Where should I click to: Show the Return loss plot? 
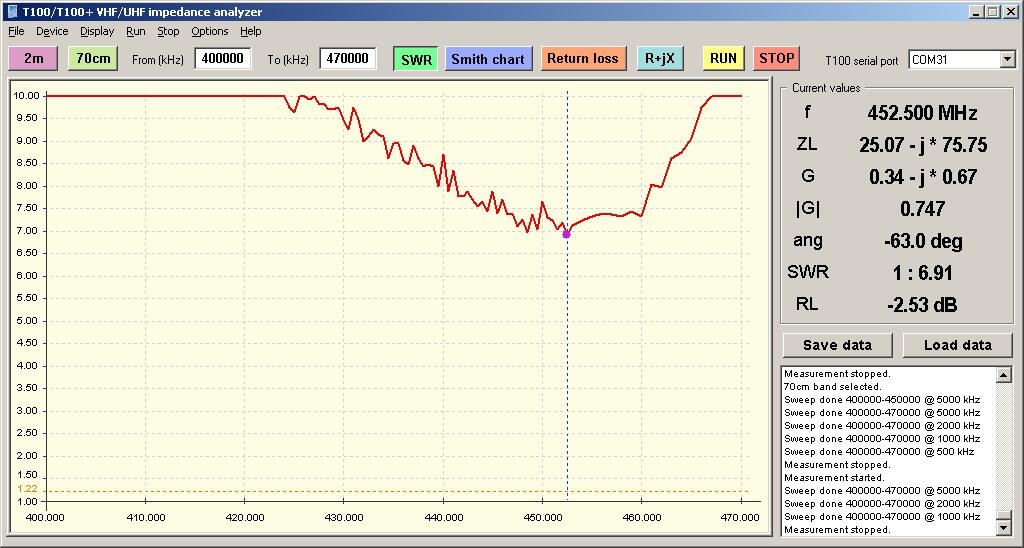tap(583, 58)
